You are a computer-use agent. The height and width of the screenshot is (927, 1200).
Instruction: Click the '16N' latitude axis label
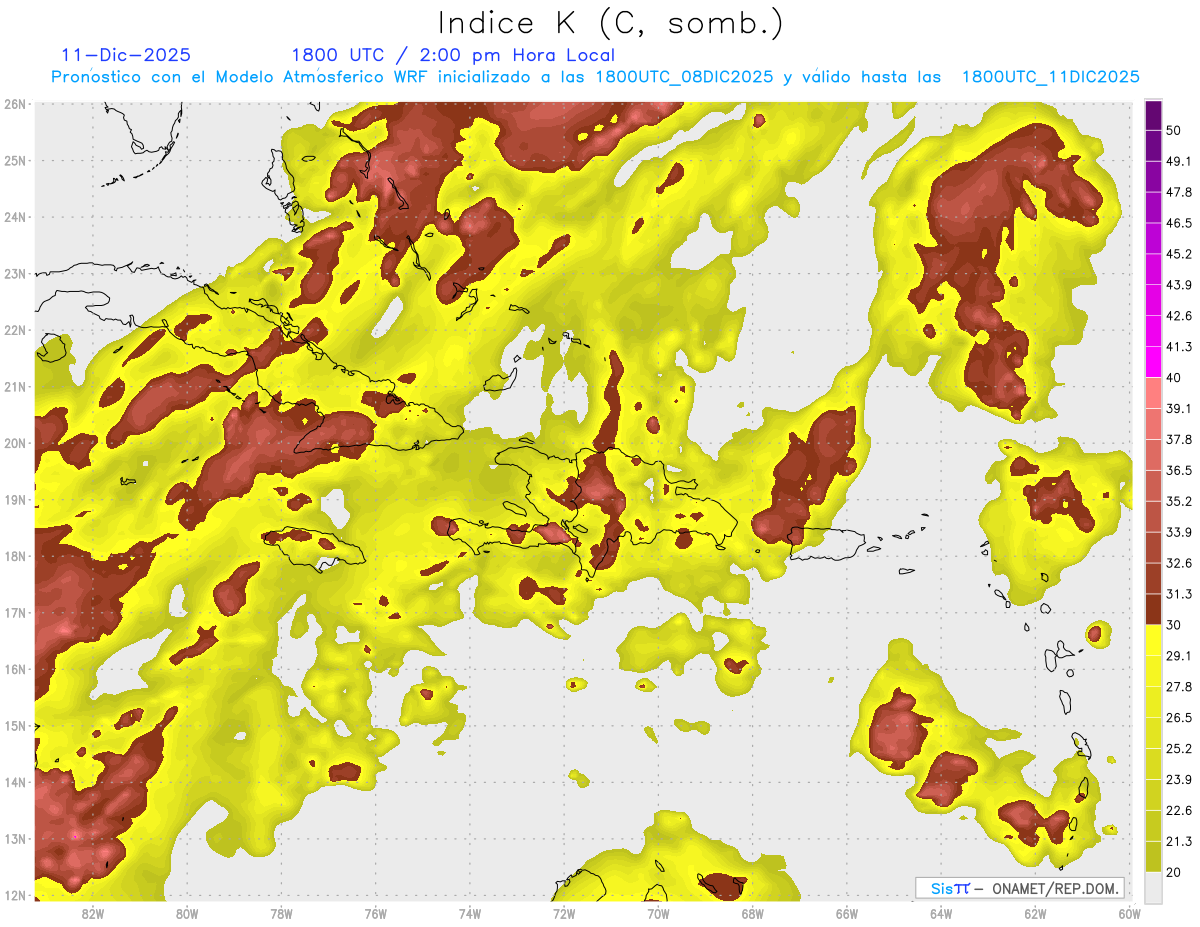click(15, 669)
